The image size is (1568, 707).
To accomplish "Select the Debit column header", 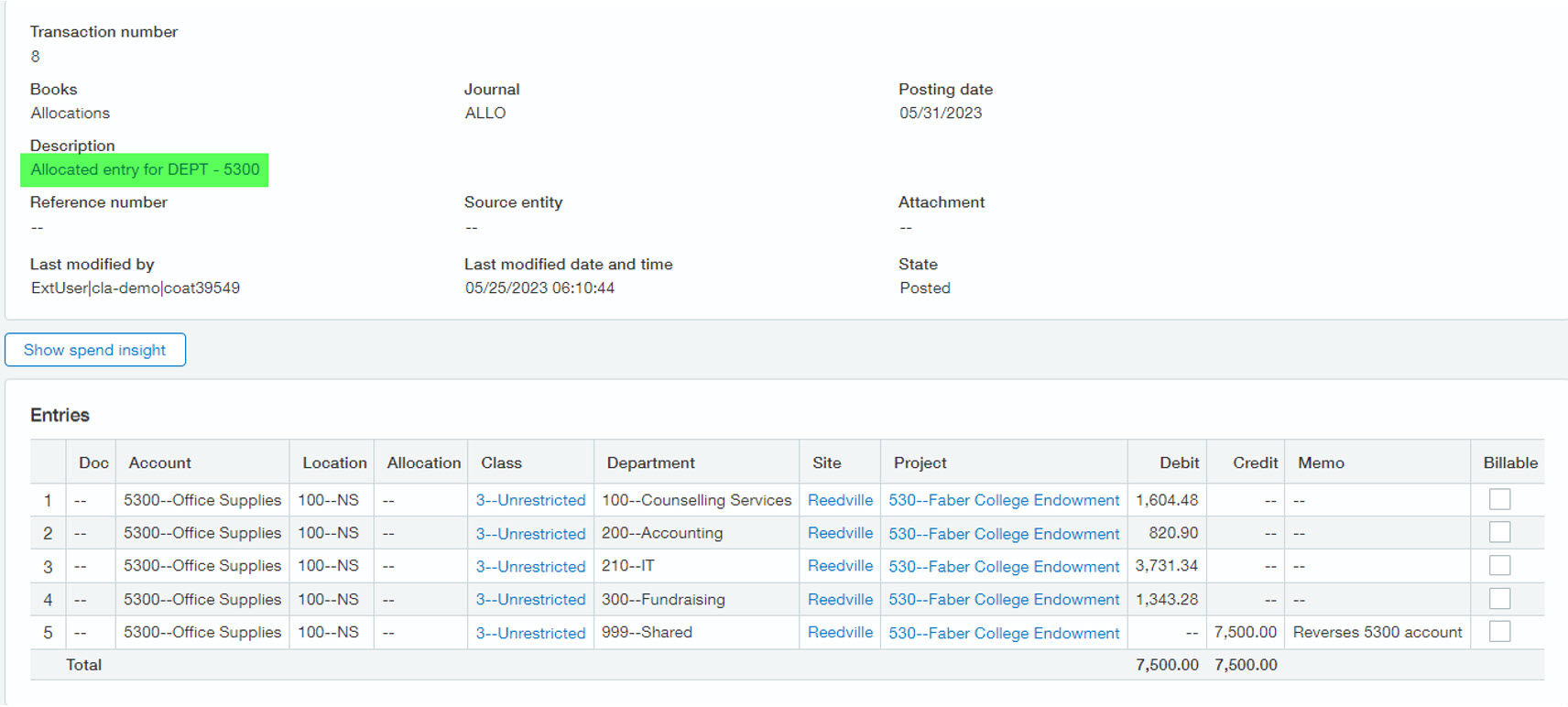I will click(x=1179, y=462).
